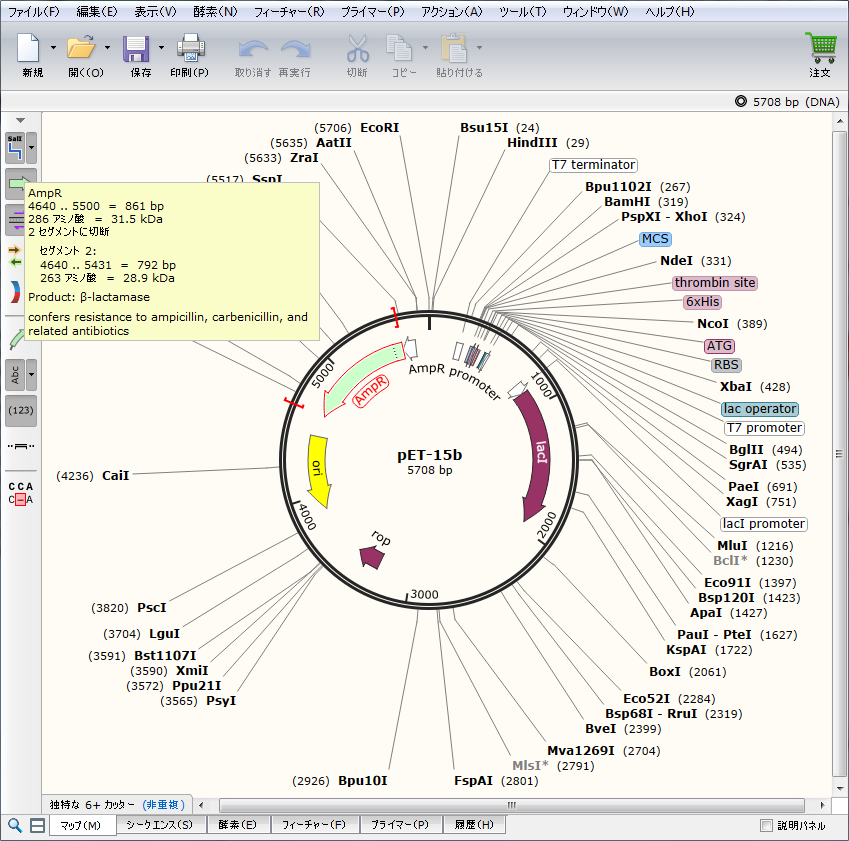The height and width of the screenshot is (841, 849).
Task: Select the lacI feature arrow on the map
Action: pos(537,455)
